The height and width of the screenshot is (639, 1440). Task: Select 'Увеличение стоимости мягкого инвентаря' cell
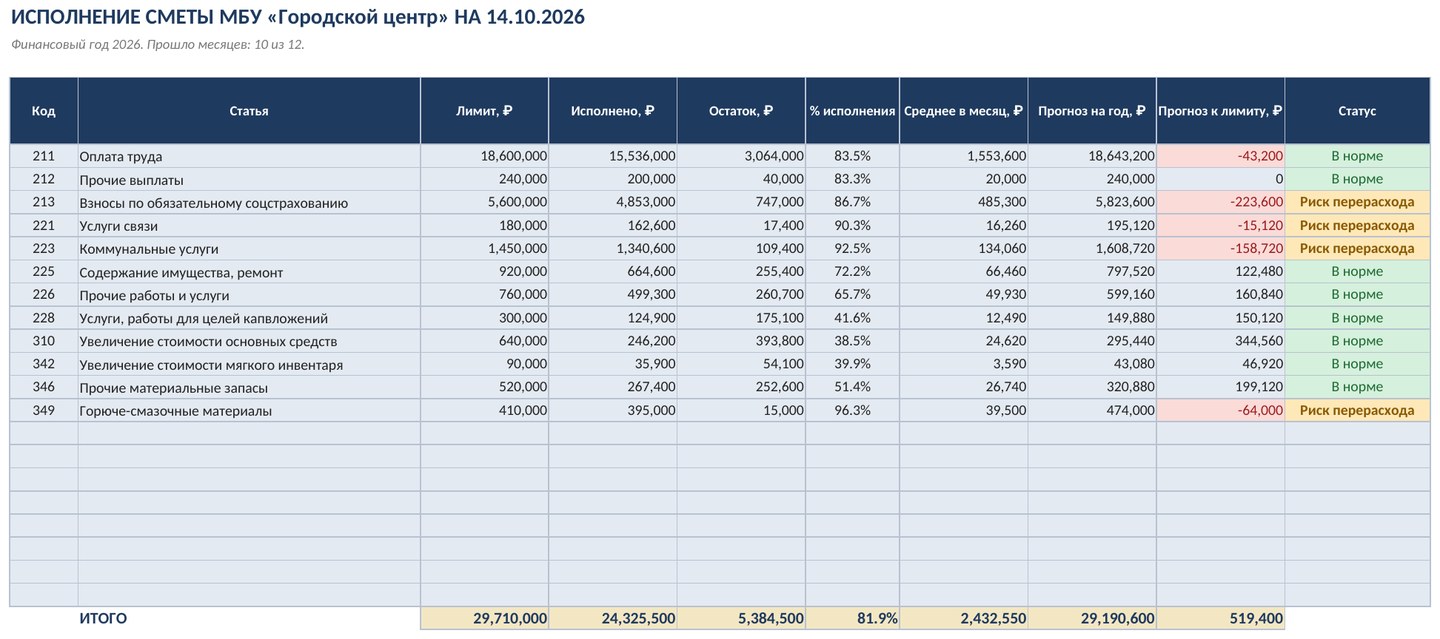tap(249, 364)
